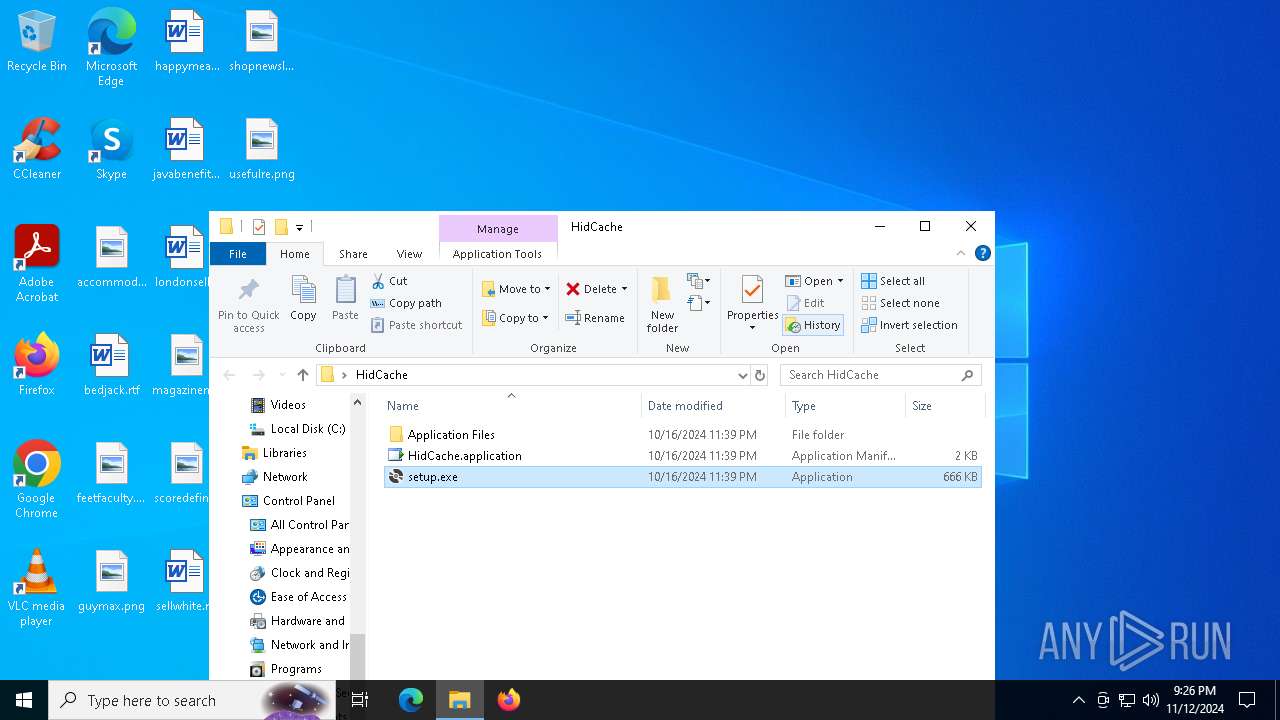Screen dimensions: 1280x720
Task: Sort by the Date modified column
Action: pos(713,405)
